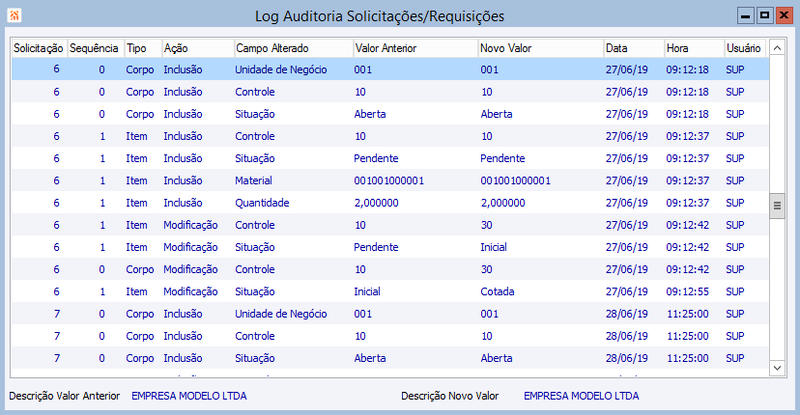Image resolution: width=800 pixels, height=415 pixels.
Task: Click the Hora column header
Action: coord(694,48)
